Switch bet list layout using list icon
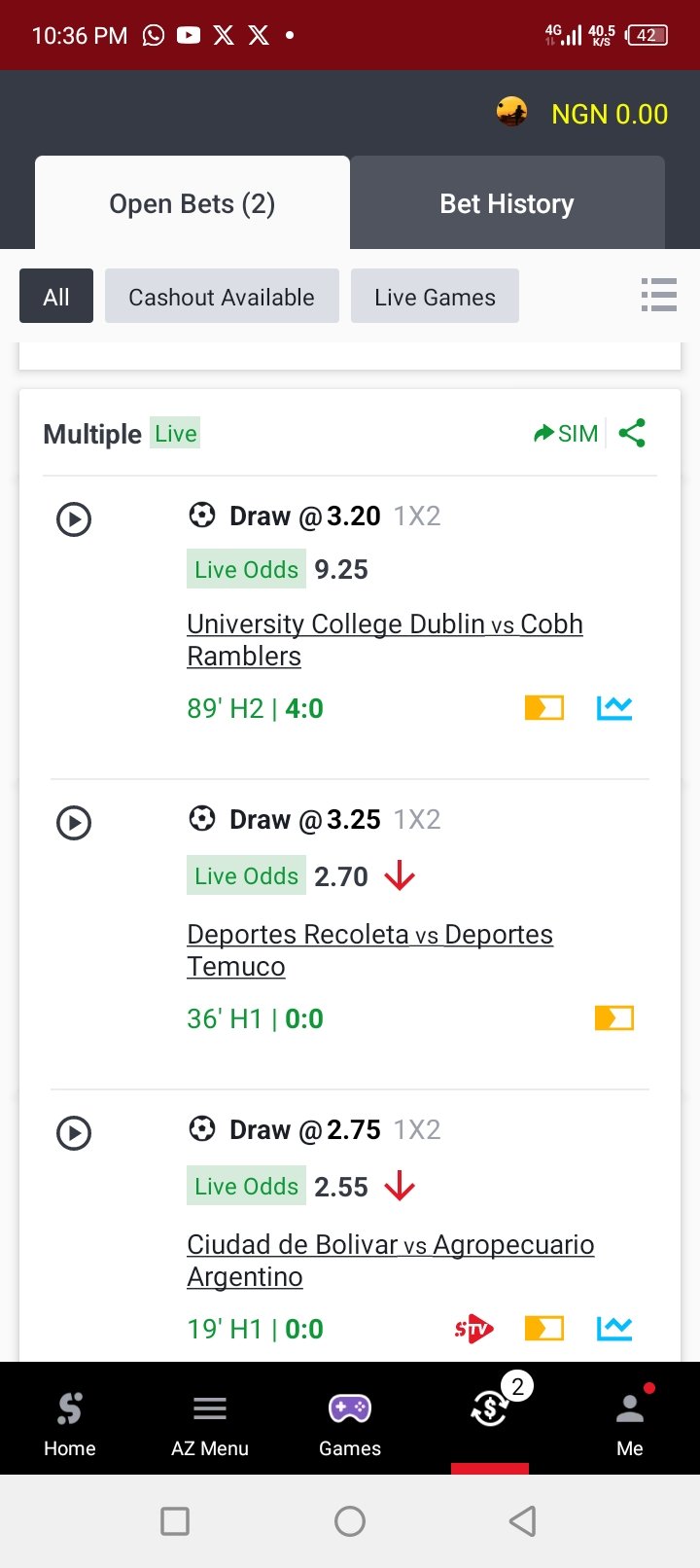This screenshot has height=1568, width=700. point(658,295)
